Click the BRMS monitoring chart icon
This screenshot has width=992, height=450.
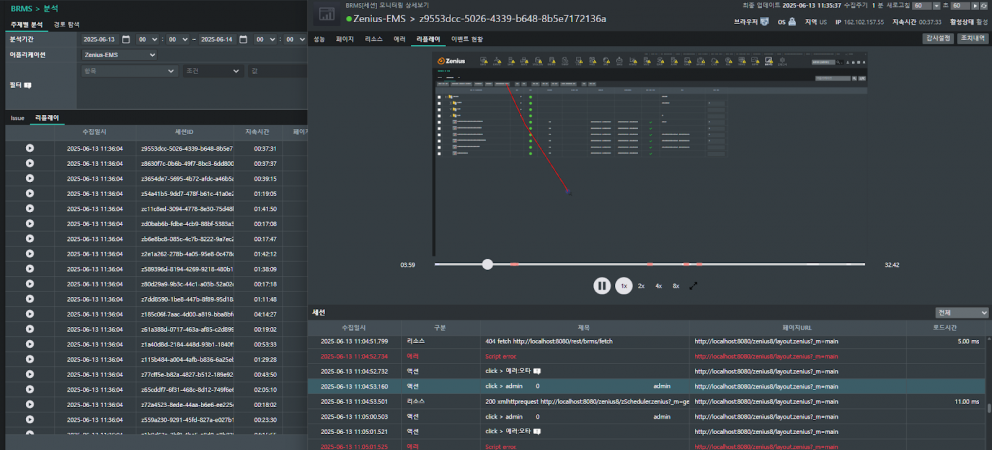324,13
